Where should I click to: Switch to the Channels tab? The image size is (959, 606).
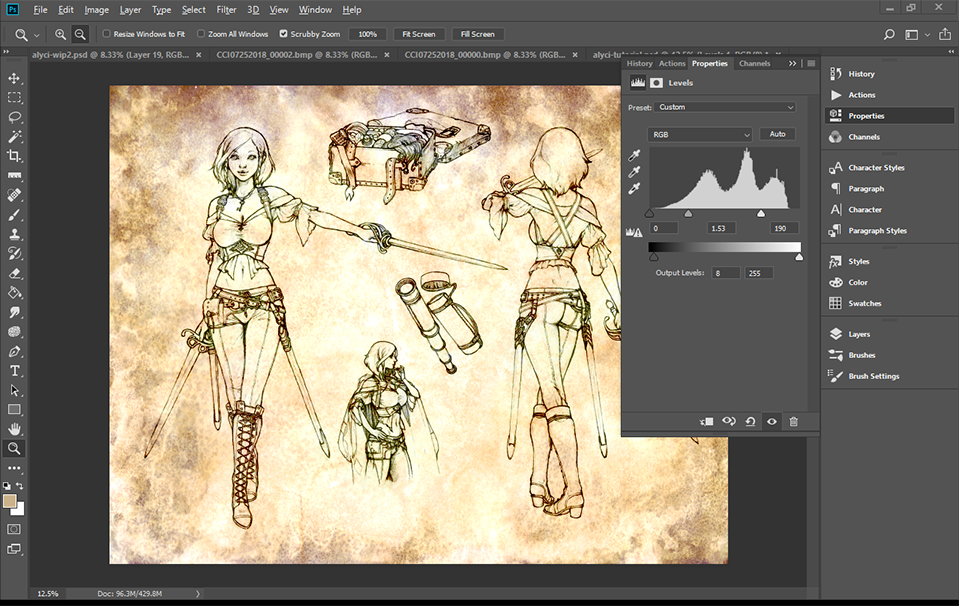coord(754,63)
